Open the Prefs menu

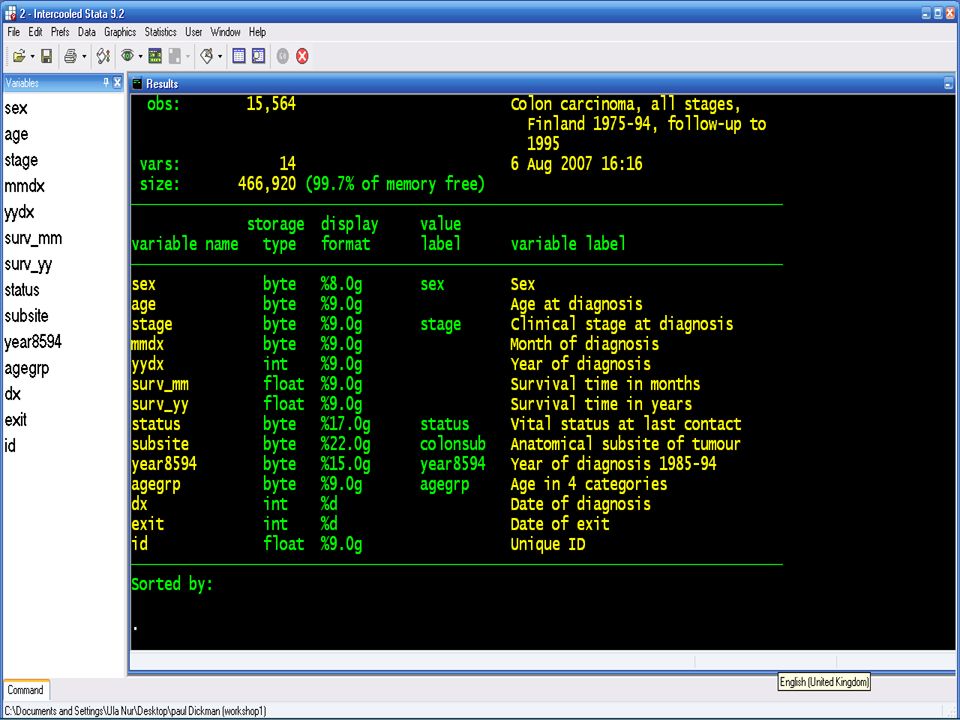click(60, 32)
